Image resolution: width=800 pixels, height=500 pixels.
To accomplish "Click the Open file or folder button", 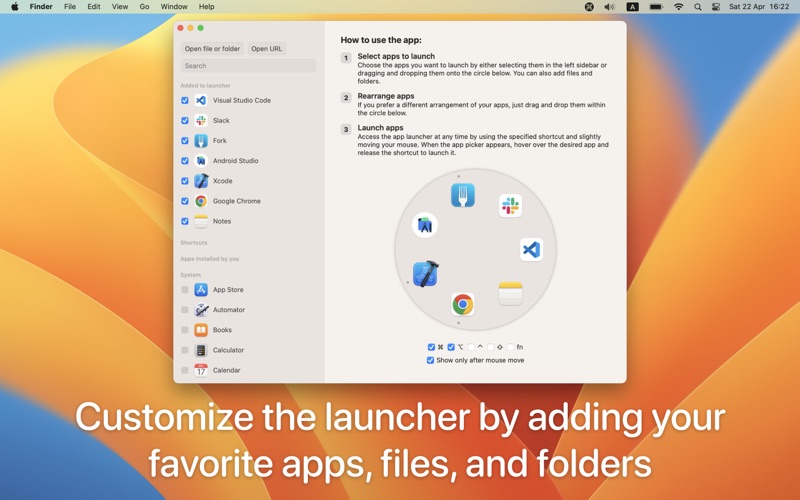I will [212, 49].
